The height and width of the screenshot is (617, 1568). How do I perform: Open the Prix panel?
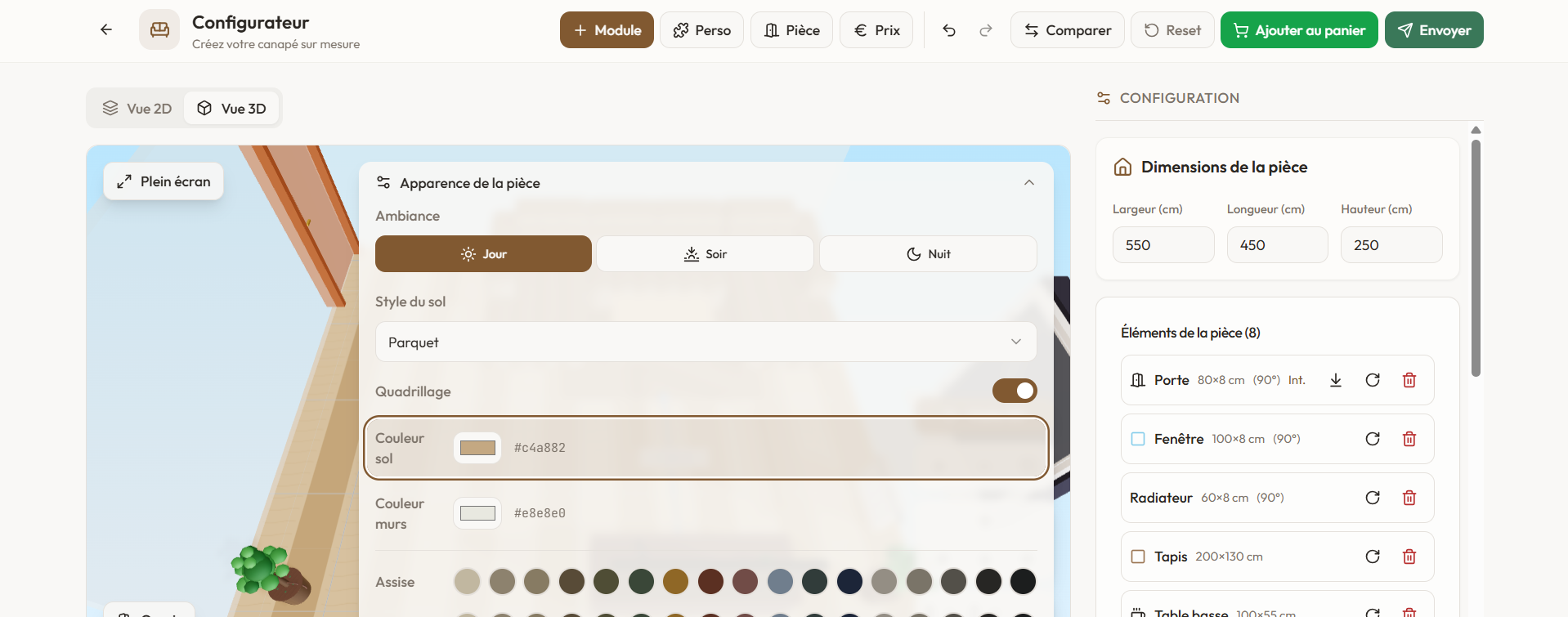[876, 30]
